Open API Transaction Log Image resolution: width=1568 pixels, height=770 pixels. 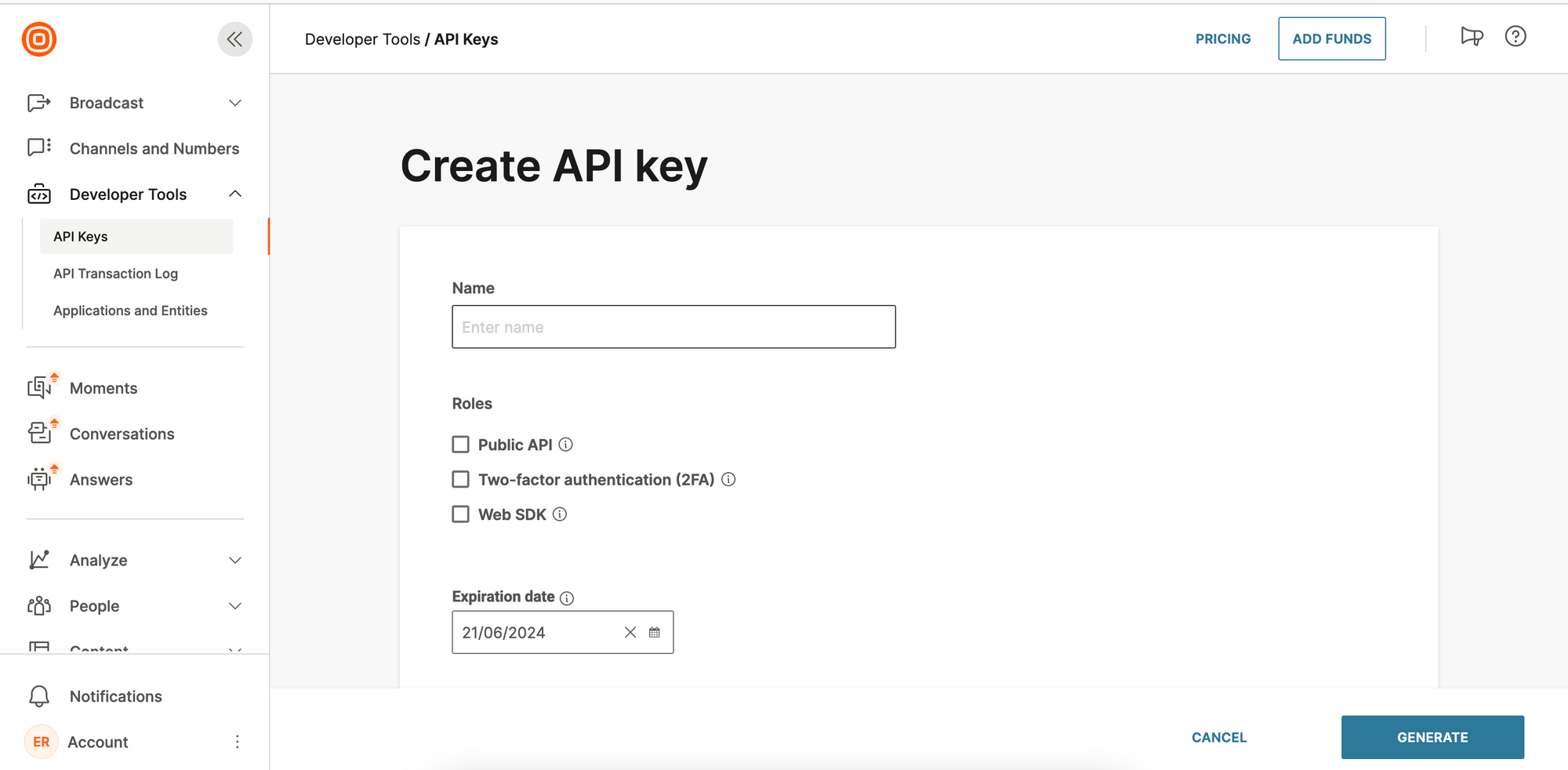(x=116, y=273)
